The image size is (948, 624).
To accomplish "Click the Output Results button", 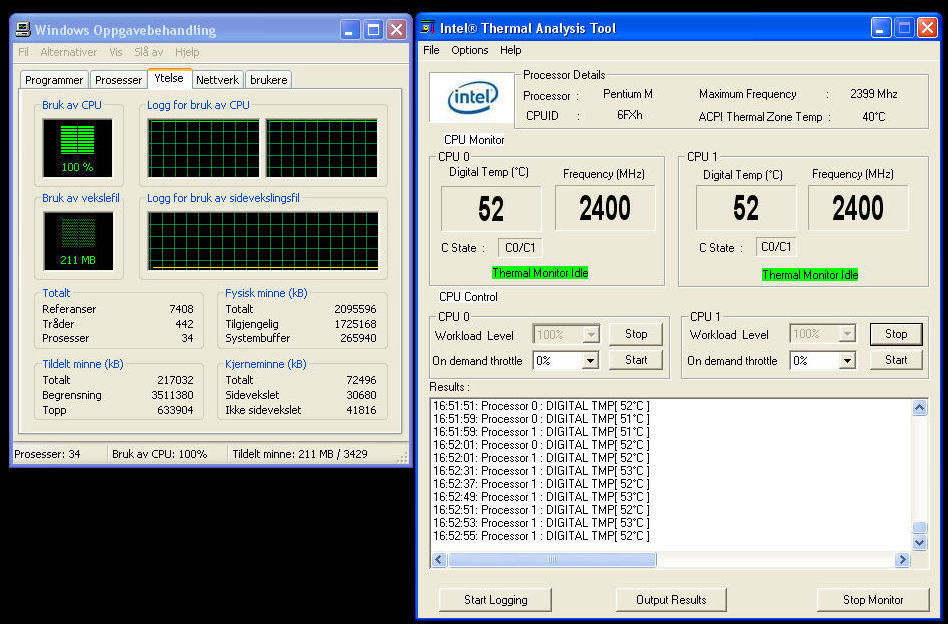I will 671,600.
